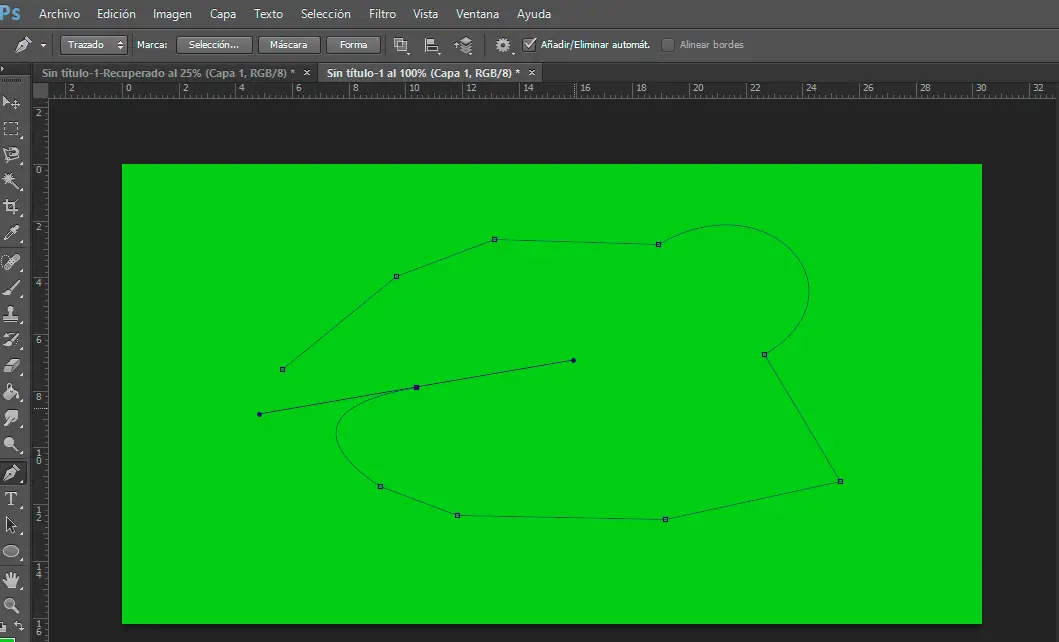Select the Hand tool
This screenshot has height=642, width=1059.
pyautogui.click(x=12, y=579)
